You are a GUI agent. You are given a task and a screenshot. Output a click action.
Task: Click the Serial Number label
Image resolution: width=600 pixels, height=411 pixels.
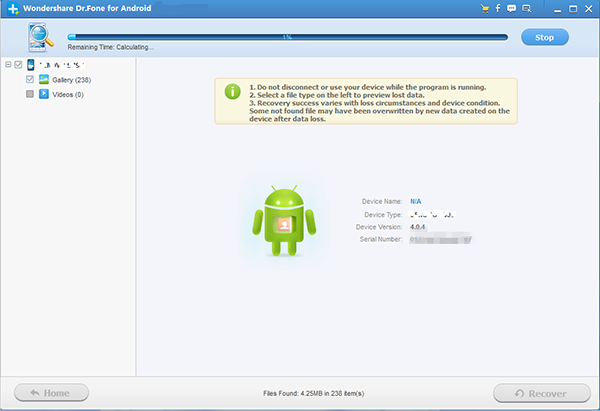pyautogui.click(x=381, y=239)
